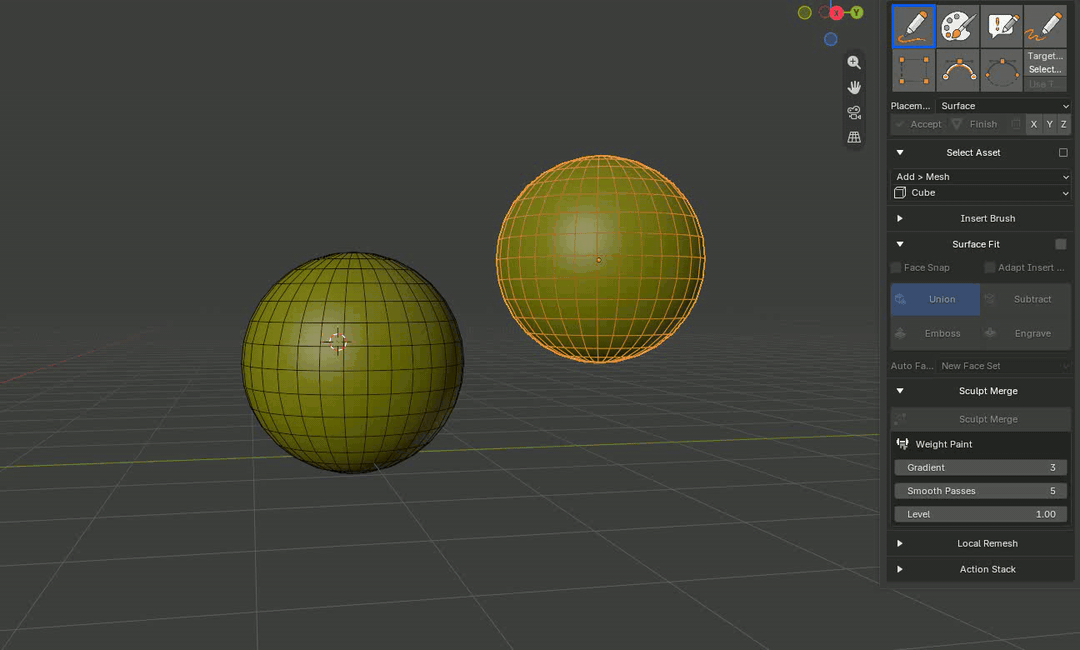1080x650 pixels.
Task: Toggle the X axis button
Action: 1033,125
